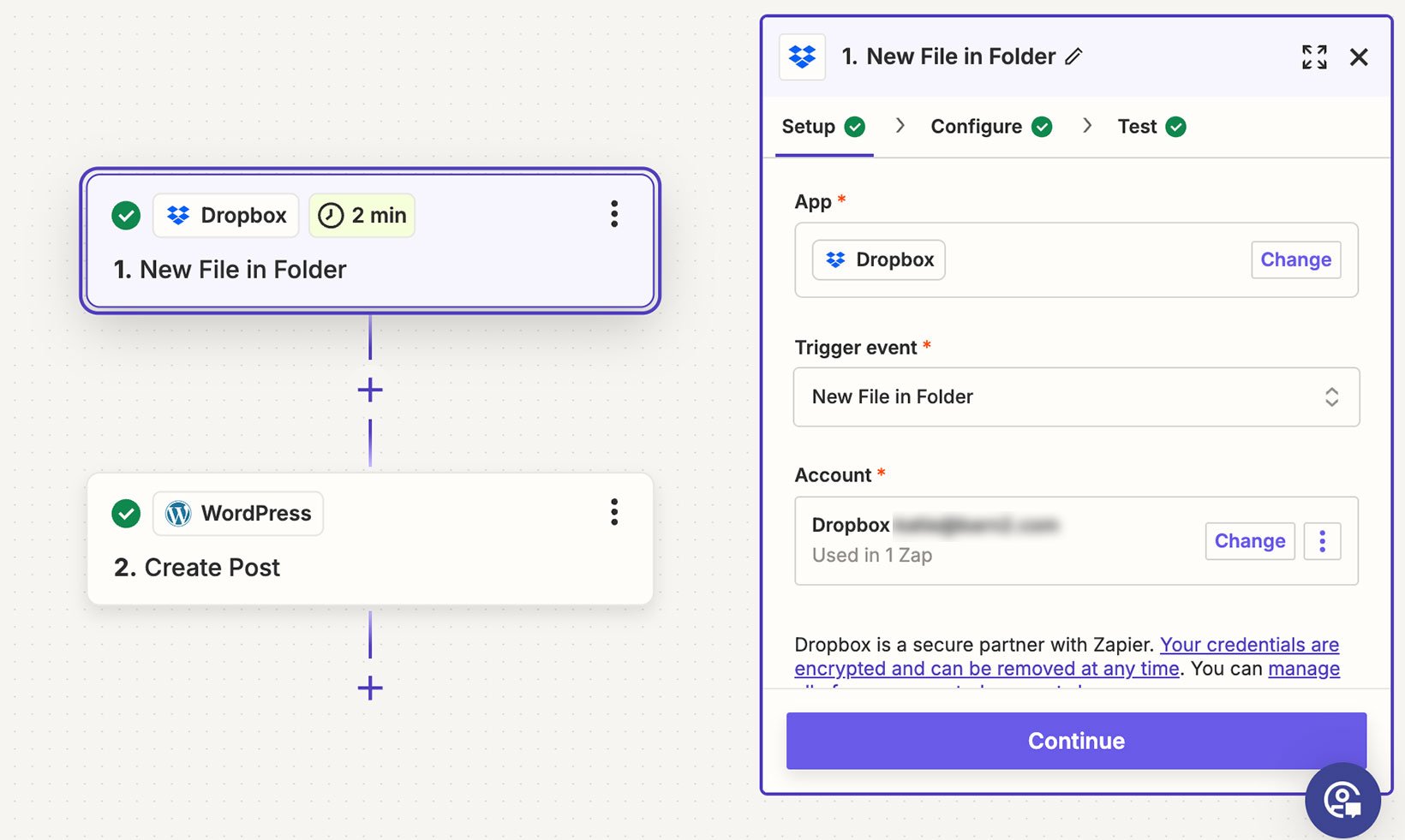
Task: Open the three-dot menu next to Account Change
Action: point(1322,540)
